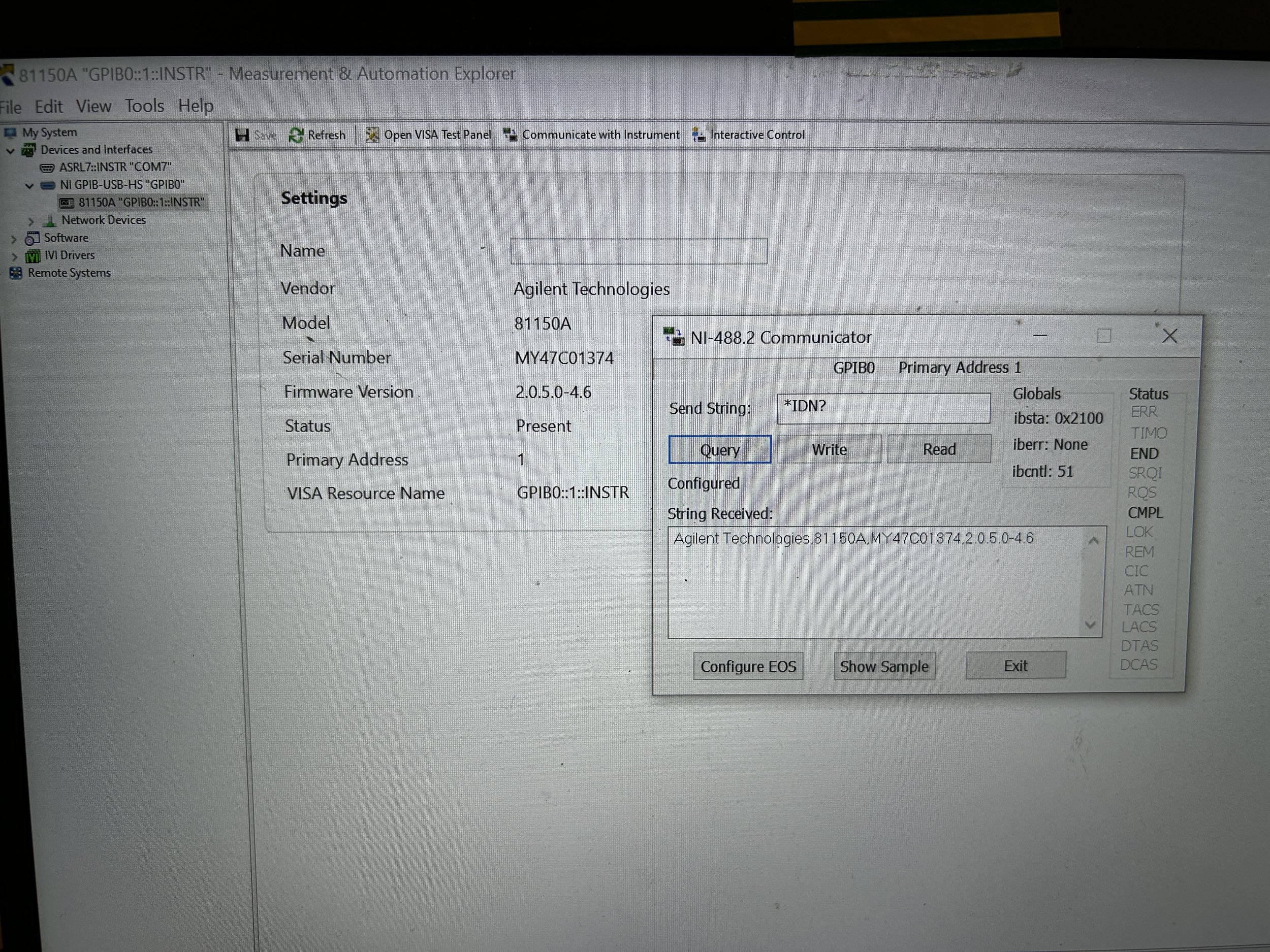
Task: Click the 81150A instrument icon in tree
Action: [67, 203]
